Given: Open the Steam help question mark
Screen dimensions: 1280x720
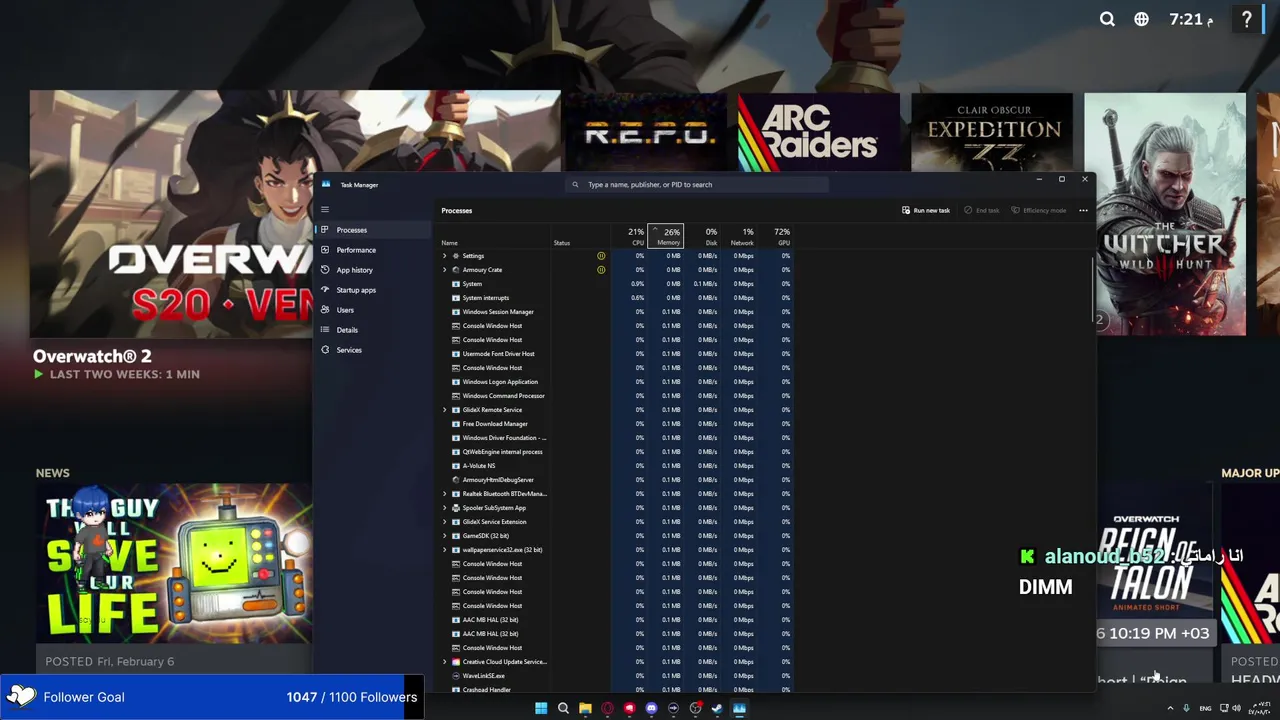Looking at the screenshot, I should pos(1247,19).
